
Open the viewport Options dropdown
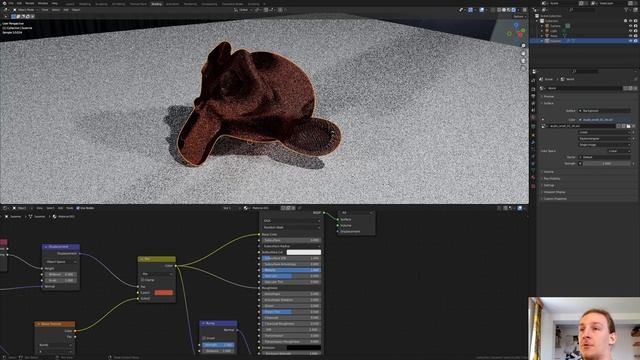[x=519, y=17]
